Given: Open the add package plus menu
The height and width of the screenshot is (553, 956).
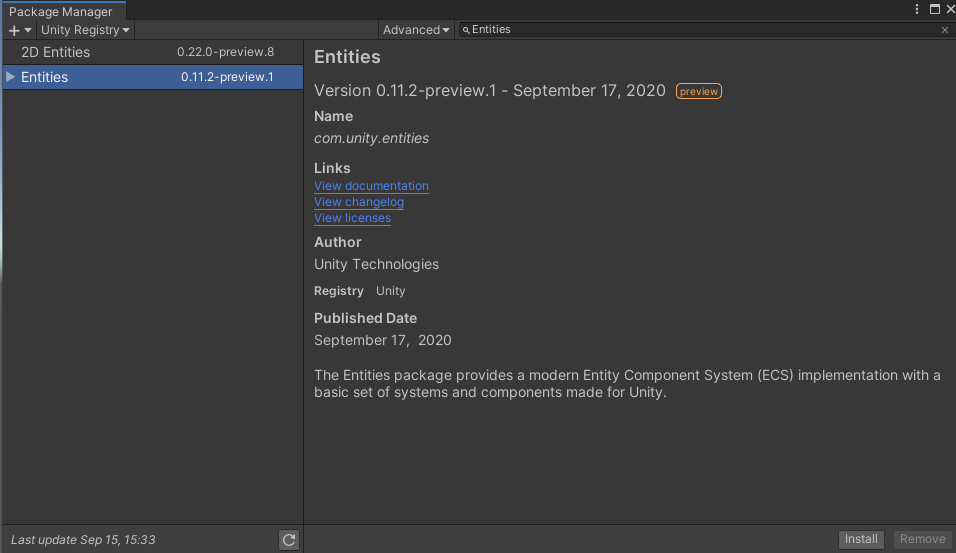Looking at the screenshot, I should (20, 30).
